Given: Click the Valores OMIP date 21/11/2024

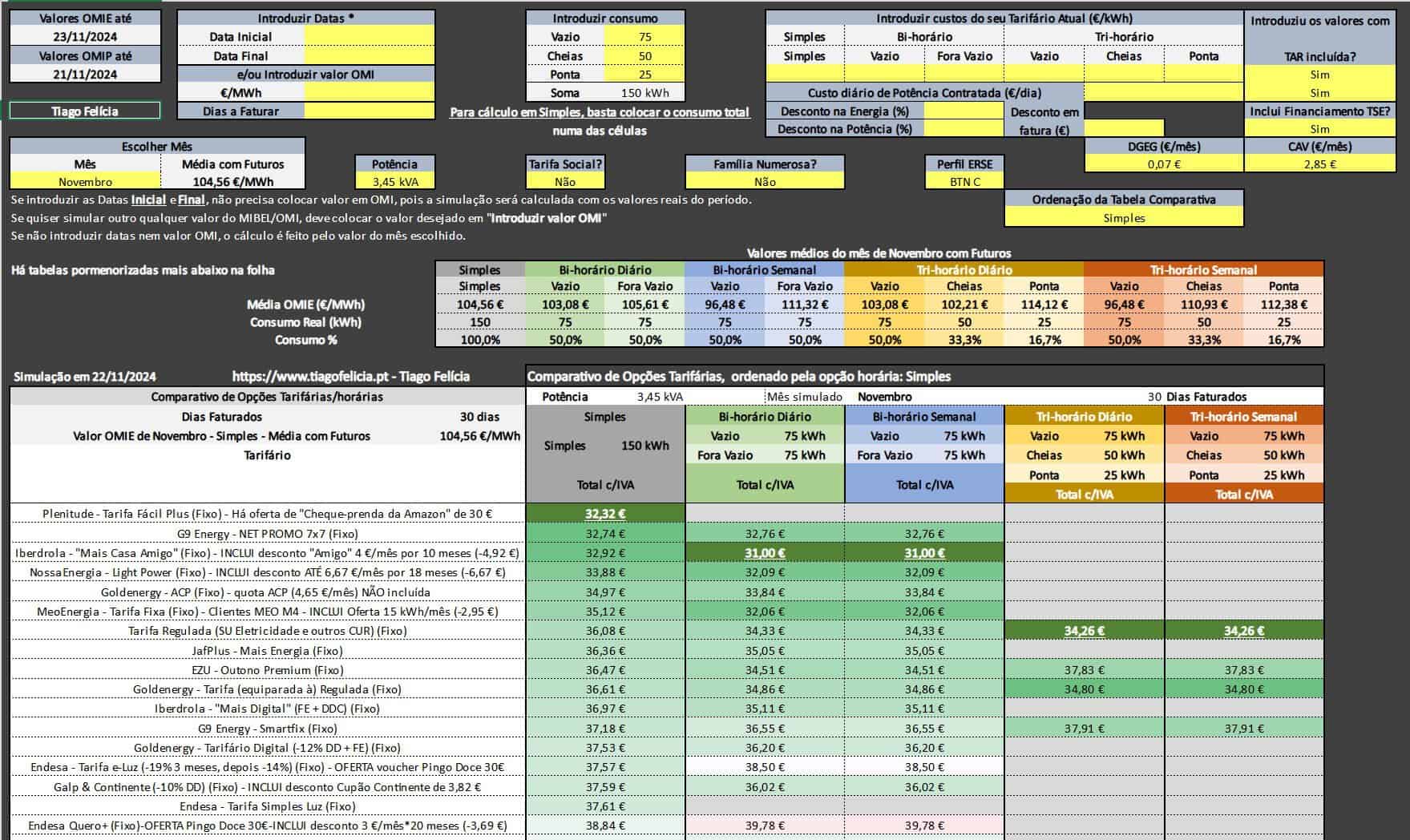Looking at the screenshot, I should (85, 75).
